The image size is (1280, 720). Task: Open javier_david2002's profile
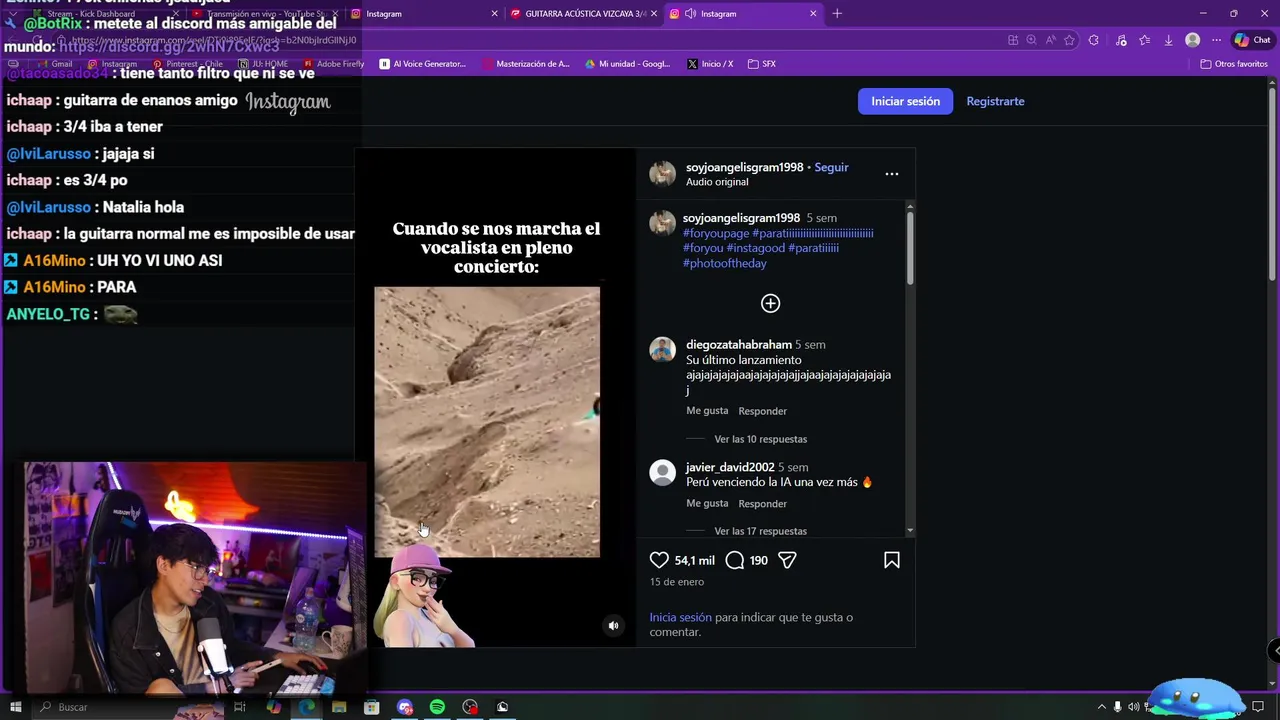[x=730, y=467]
